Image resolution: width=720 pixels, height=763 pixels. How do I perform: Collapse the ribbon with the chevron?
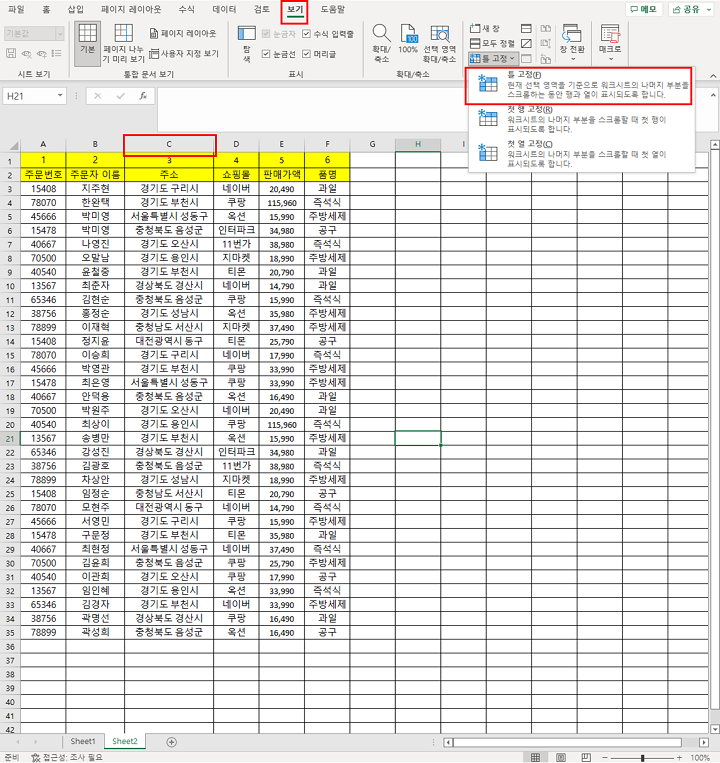(x=713, y=76)
